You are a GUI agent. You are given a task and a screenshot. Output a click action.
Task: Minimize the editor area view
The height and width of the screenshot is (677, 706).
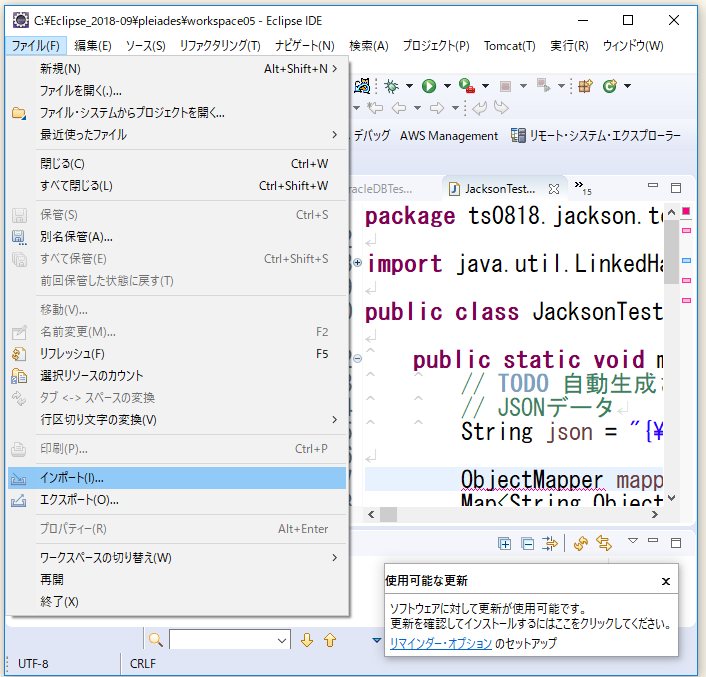pos(652,185)
